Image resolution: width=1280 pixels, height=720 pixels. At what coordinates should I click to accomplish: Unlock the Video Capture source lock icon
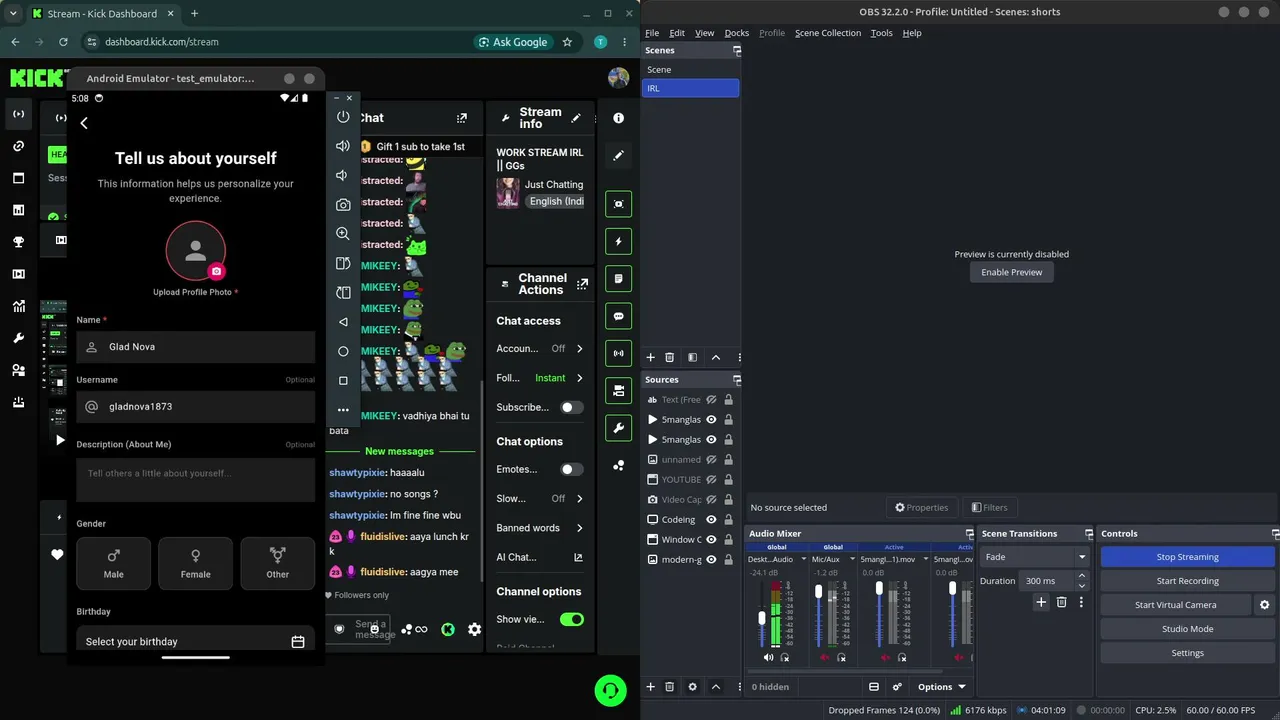click(728, 500)
